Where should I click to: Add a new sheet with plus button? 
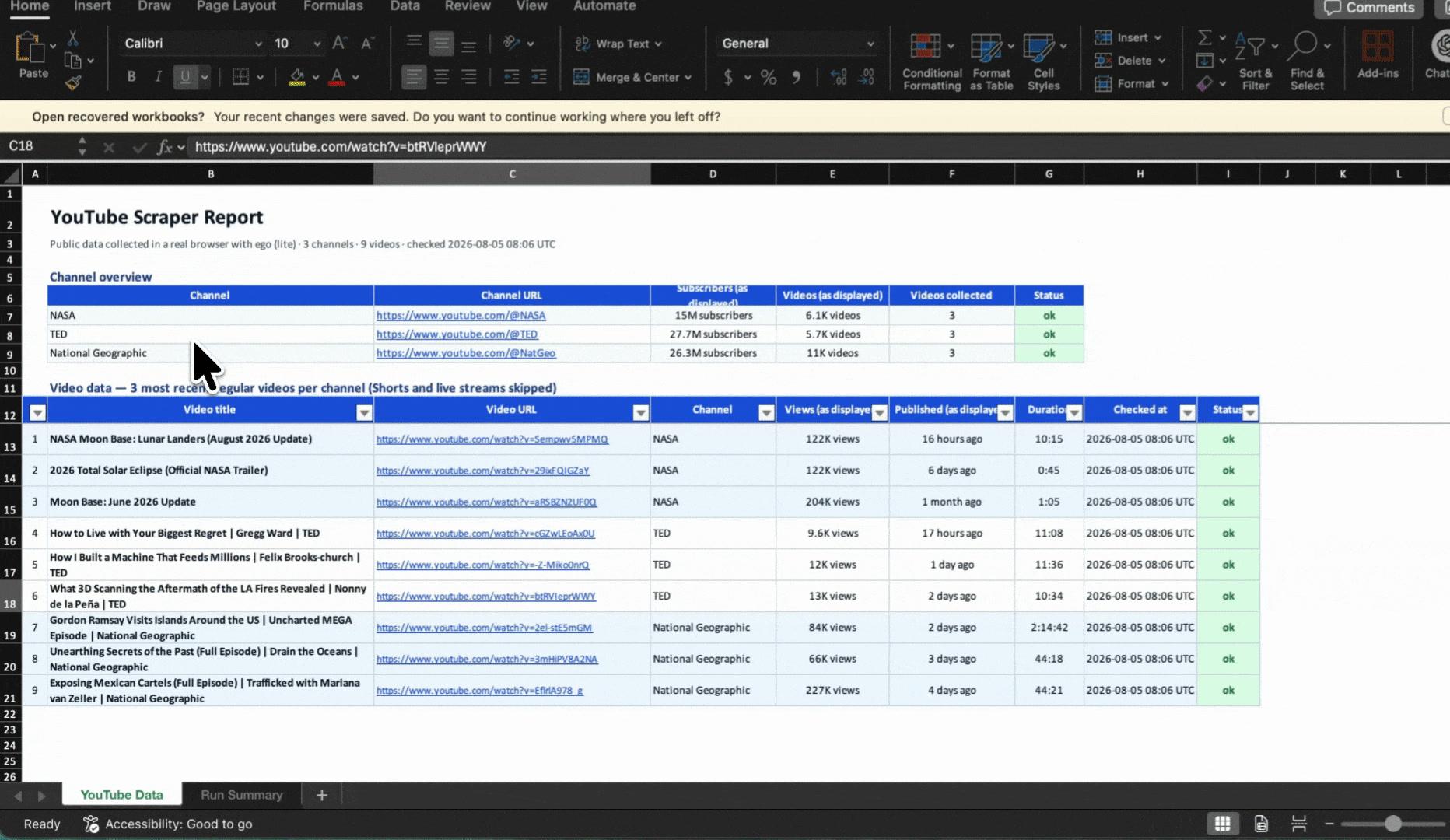tap(321, 795)
